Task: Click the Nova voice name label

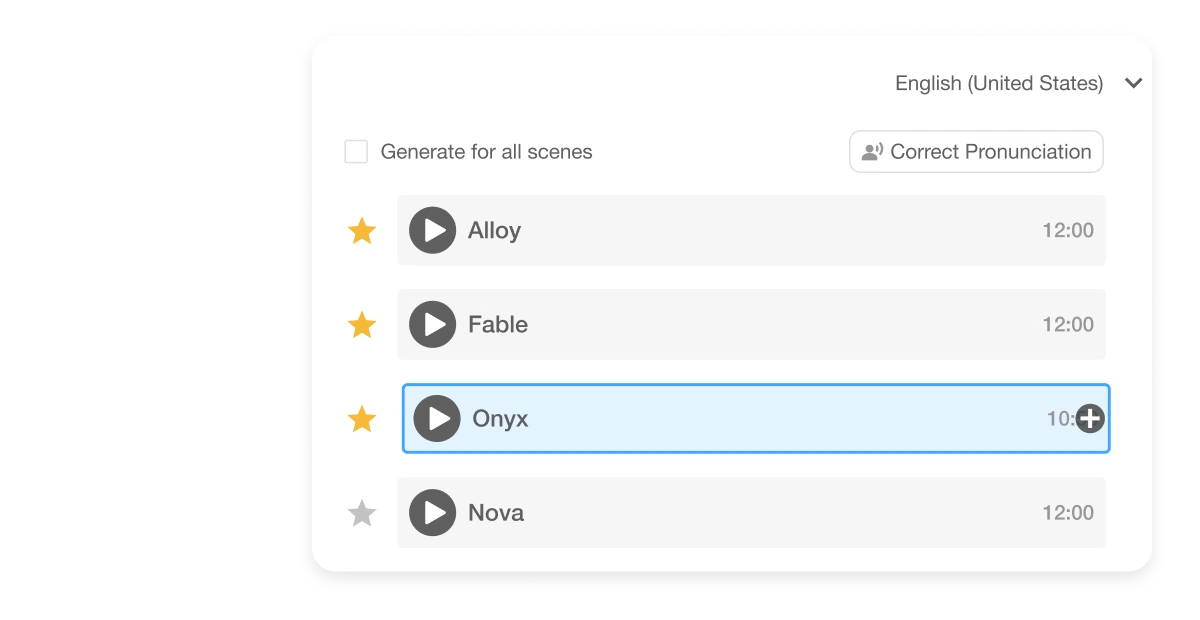Action: coord(496,512)
